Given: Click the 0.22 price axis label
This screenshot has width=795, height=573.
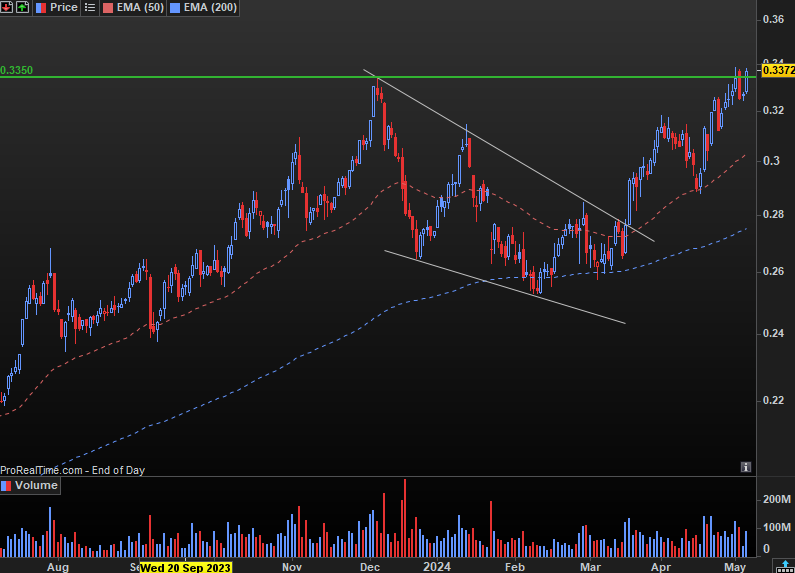Looking at the screenshot, I should pos(773,401).
